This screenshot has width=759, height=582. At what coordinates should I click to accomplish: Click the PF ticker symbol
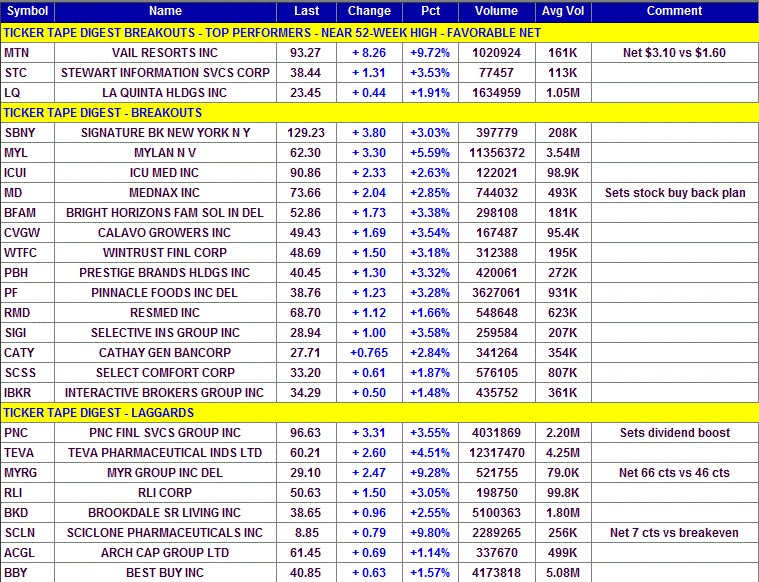(x=11, y=292)
